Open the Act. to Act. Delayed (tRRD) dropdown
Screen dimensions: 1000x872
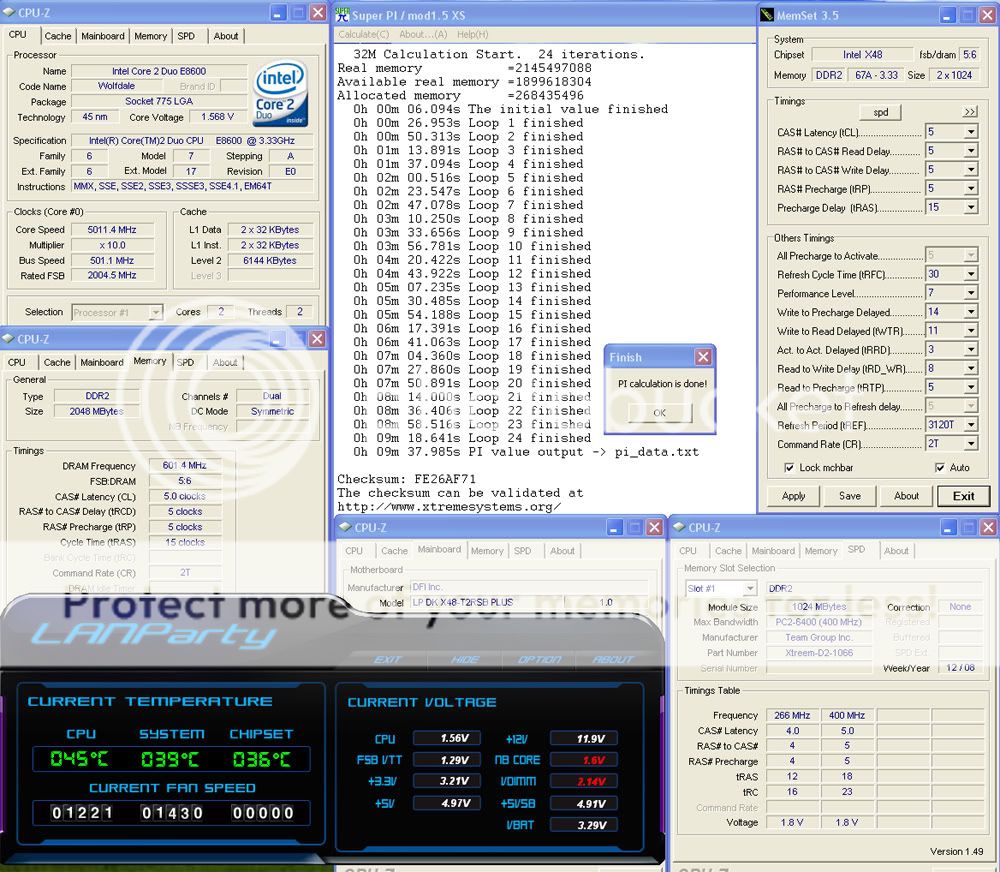click(971, 350)
